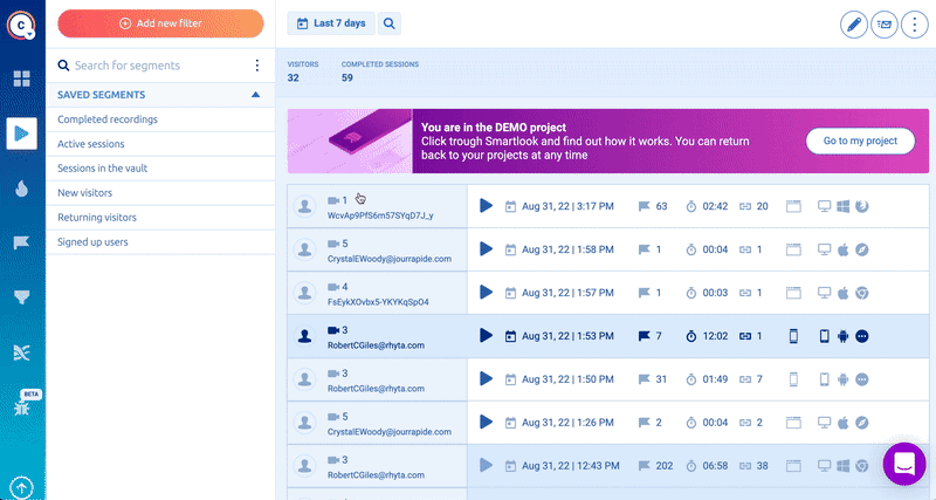Open the Smartlook logo account menu

pyautogui.click(x=21, y=25)
